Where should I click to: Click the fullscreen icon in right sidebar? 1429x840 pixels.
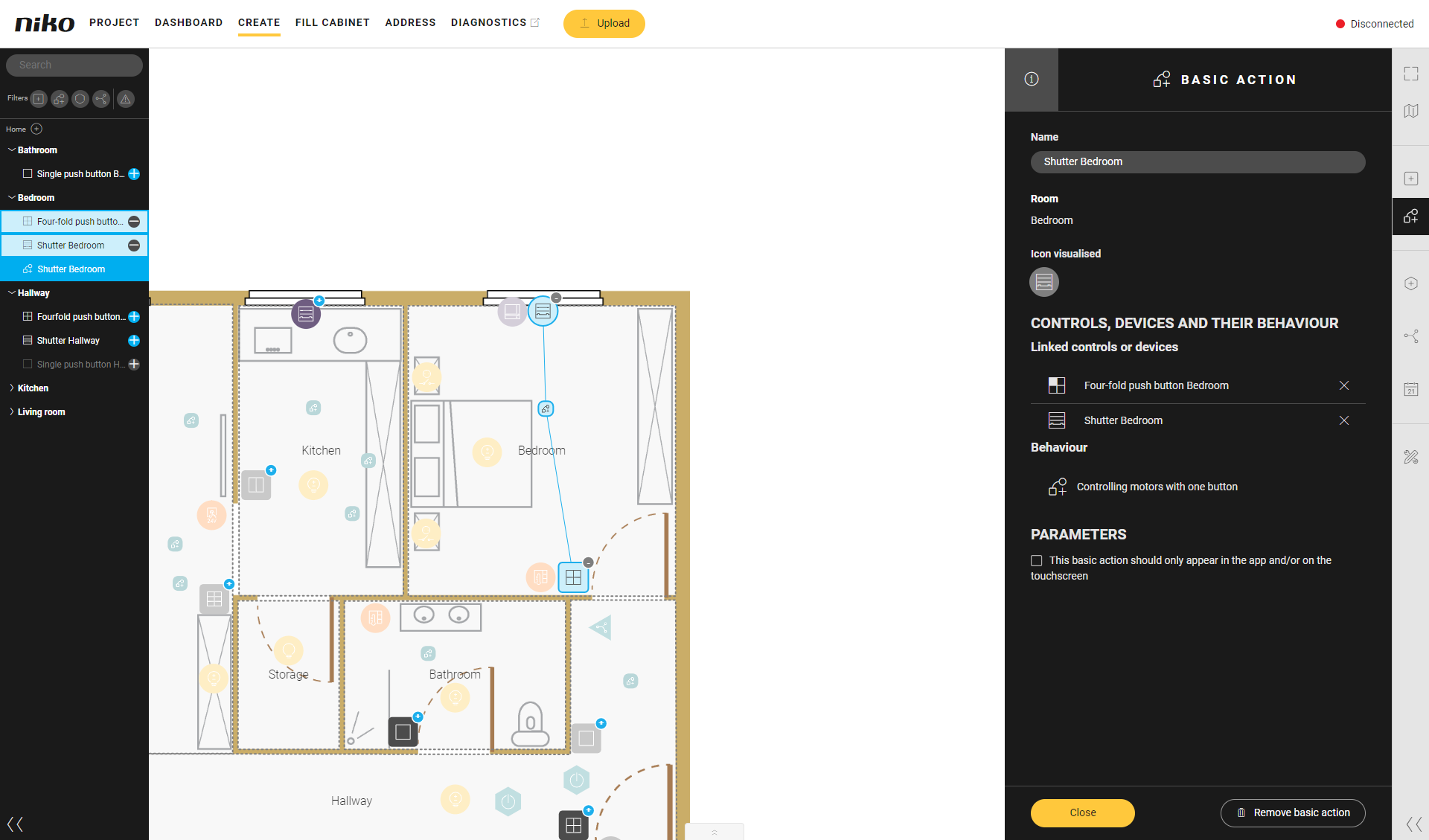[1410, 74]
